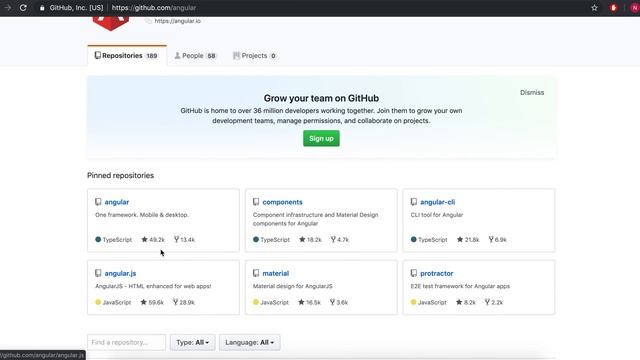Visit the https://angular.io website link
640x360 pixels.
click(178, 21)
